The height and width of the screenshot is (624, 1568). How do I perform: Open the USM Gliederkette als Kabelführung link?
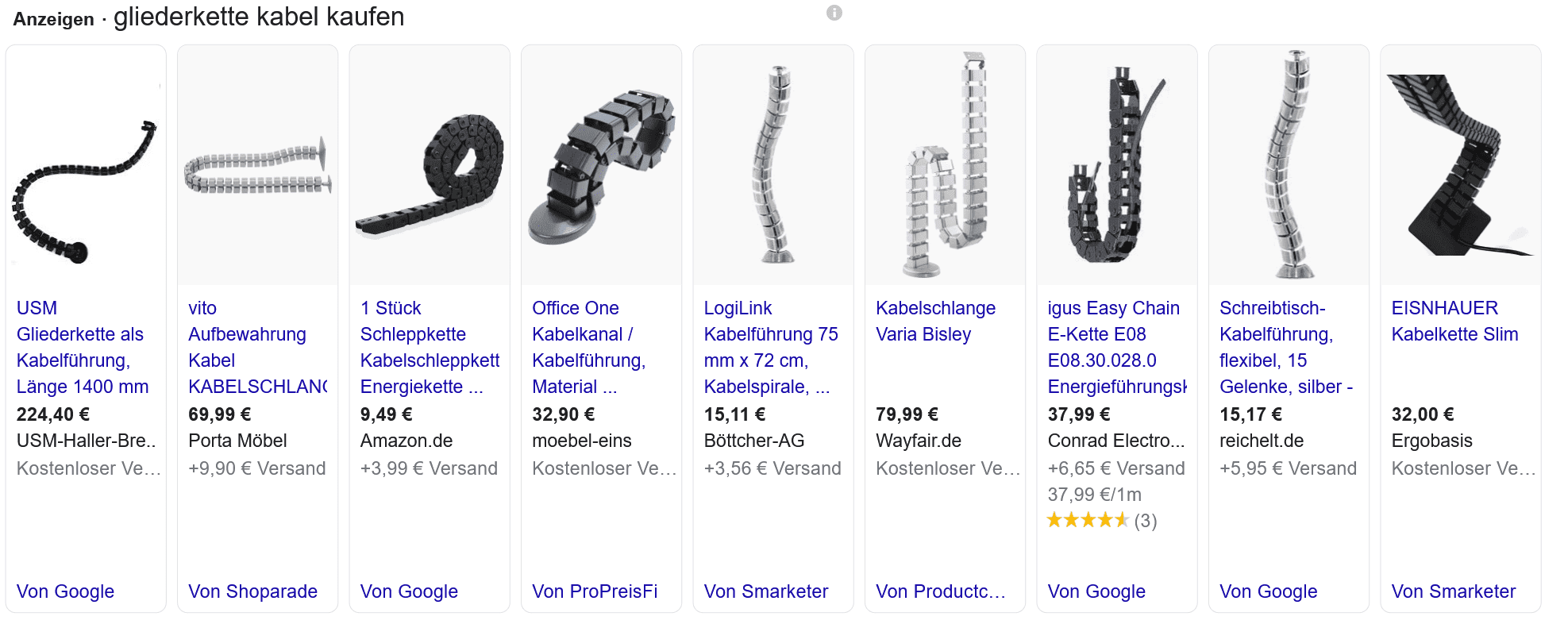[x=83, y=347]
